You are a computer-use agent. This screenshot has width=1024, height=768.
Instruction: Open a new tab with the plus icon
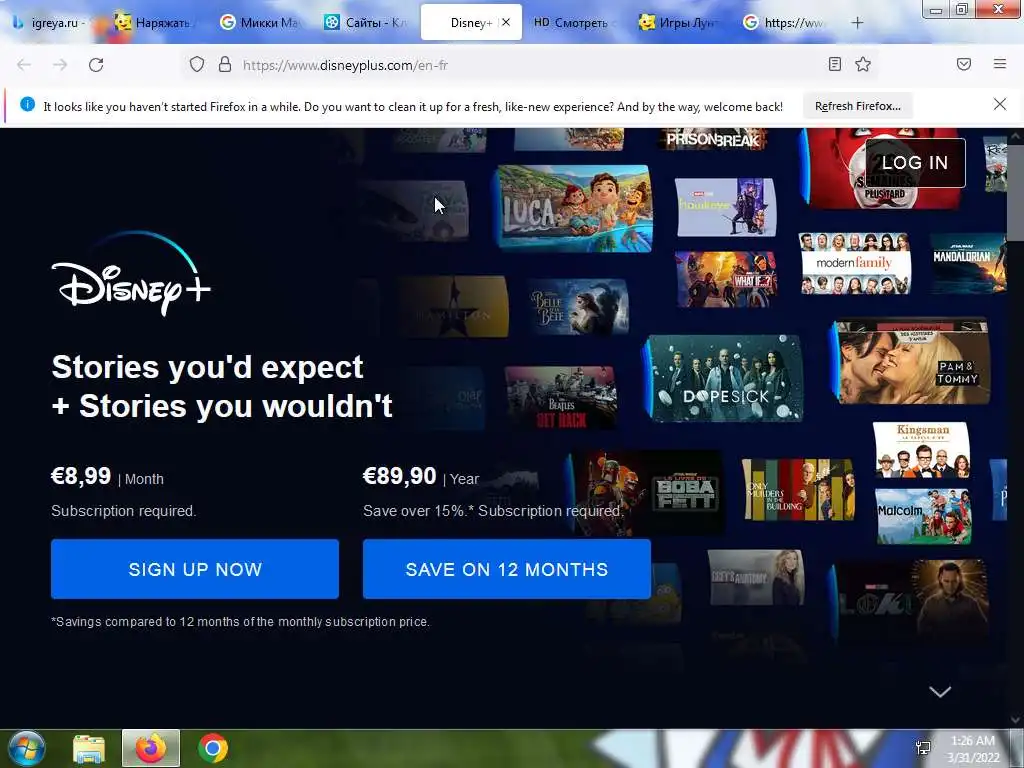[857, 23]
